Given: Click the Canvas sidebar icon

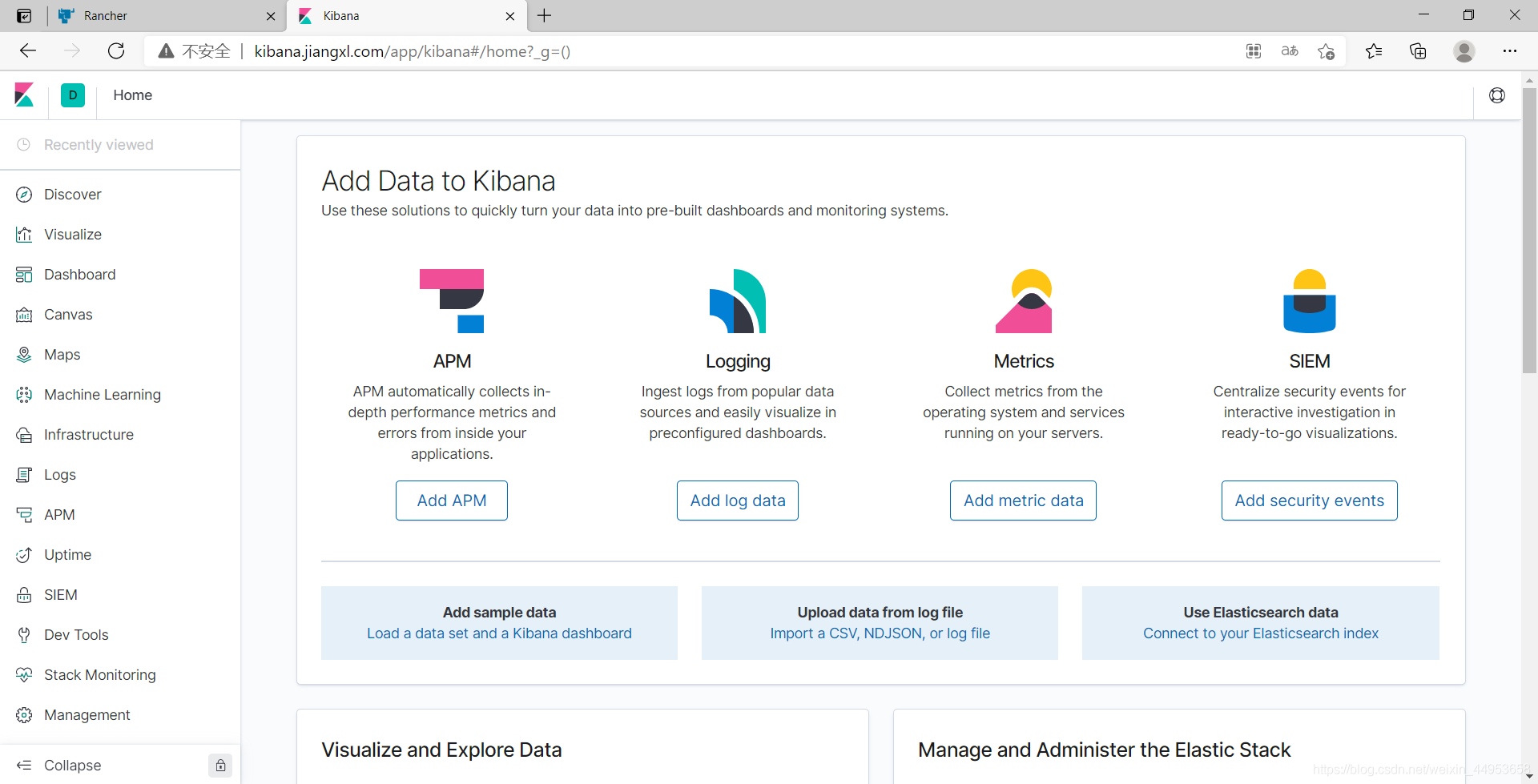Looking at the screenshot, I should tap(24, 315).
